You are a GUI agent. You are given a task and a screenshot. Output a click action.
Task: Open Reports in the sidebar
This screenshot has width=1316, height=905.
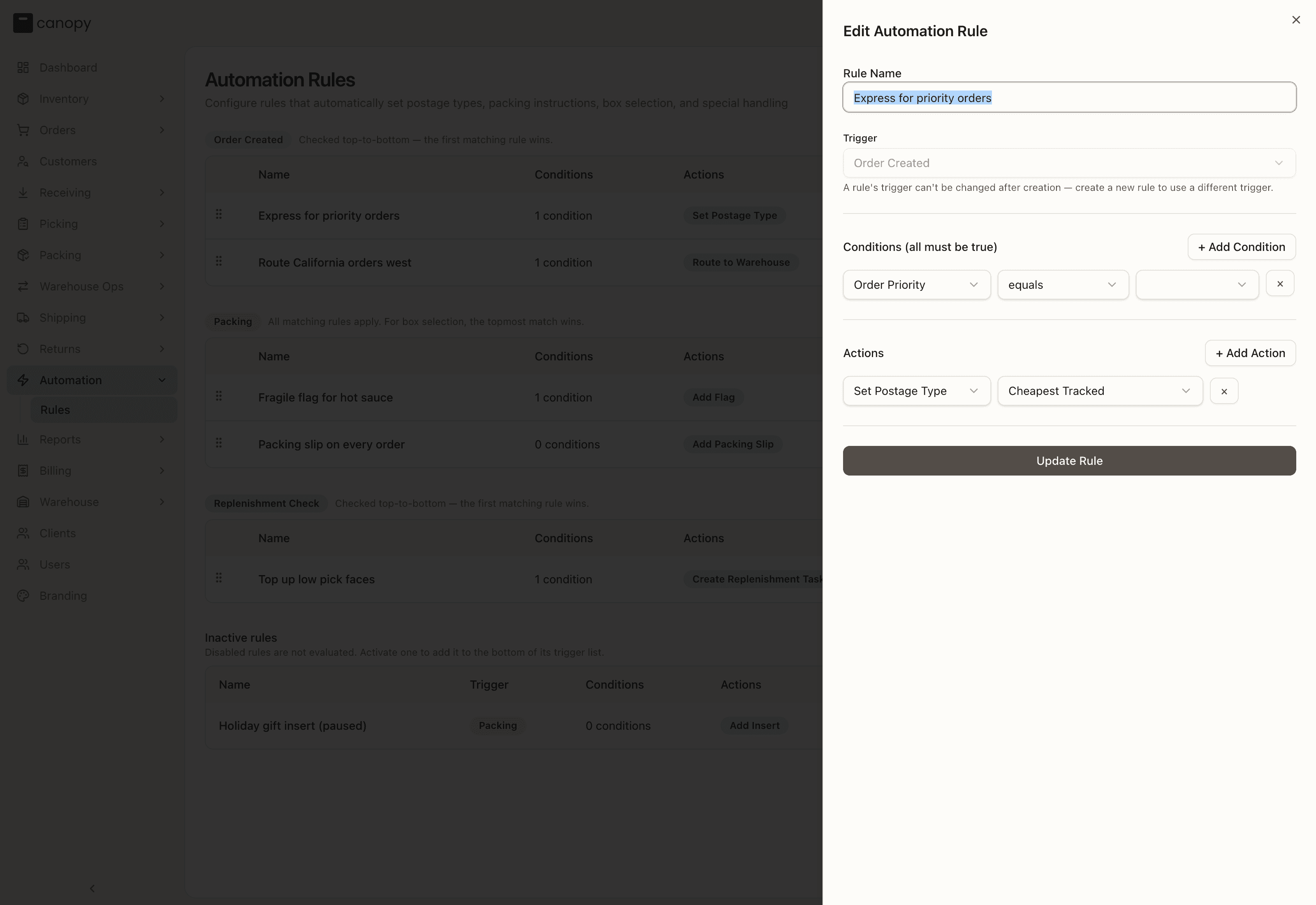tap(92, 439)
